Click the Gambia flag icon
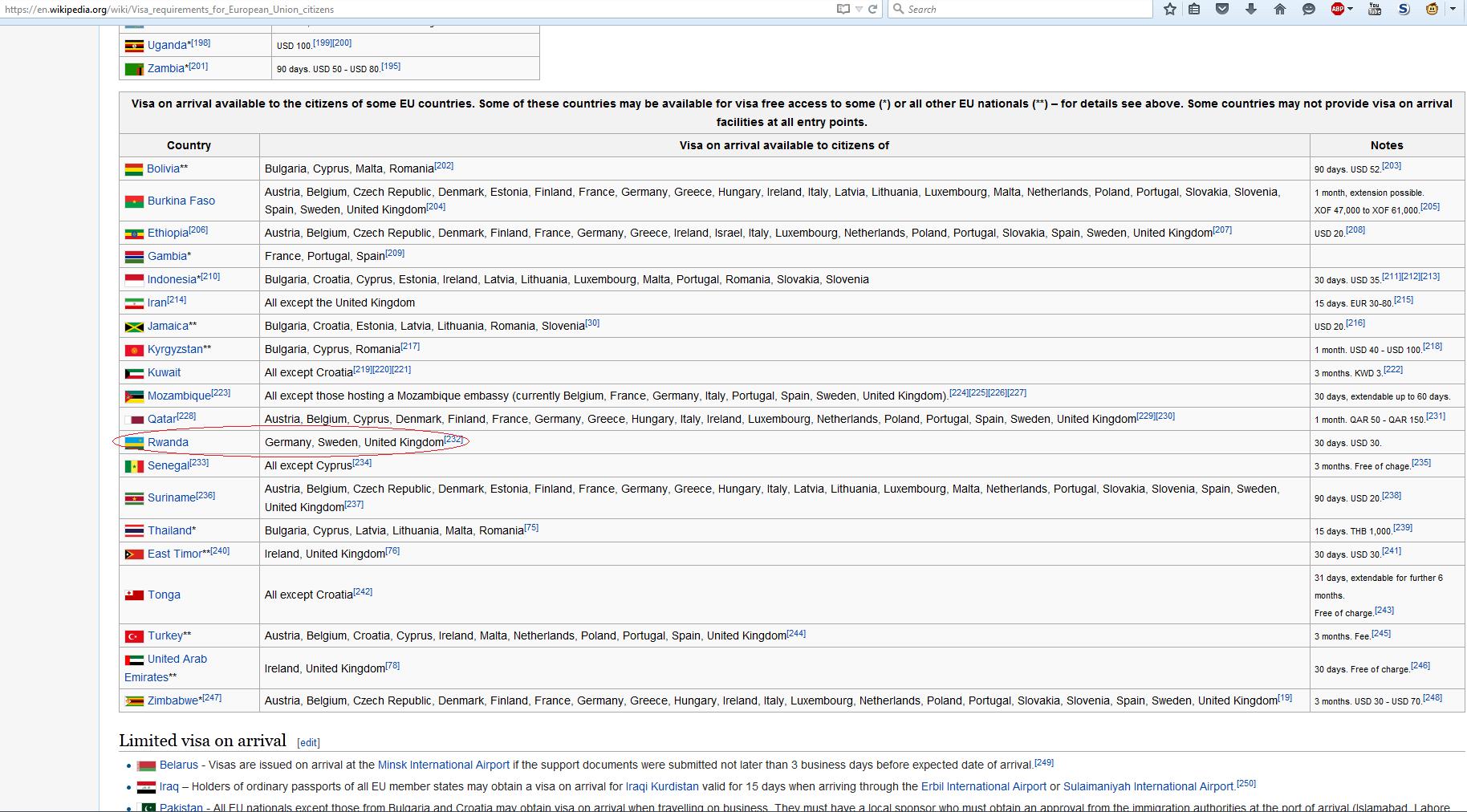 (x=134, y=257)
